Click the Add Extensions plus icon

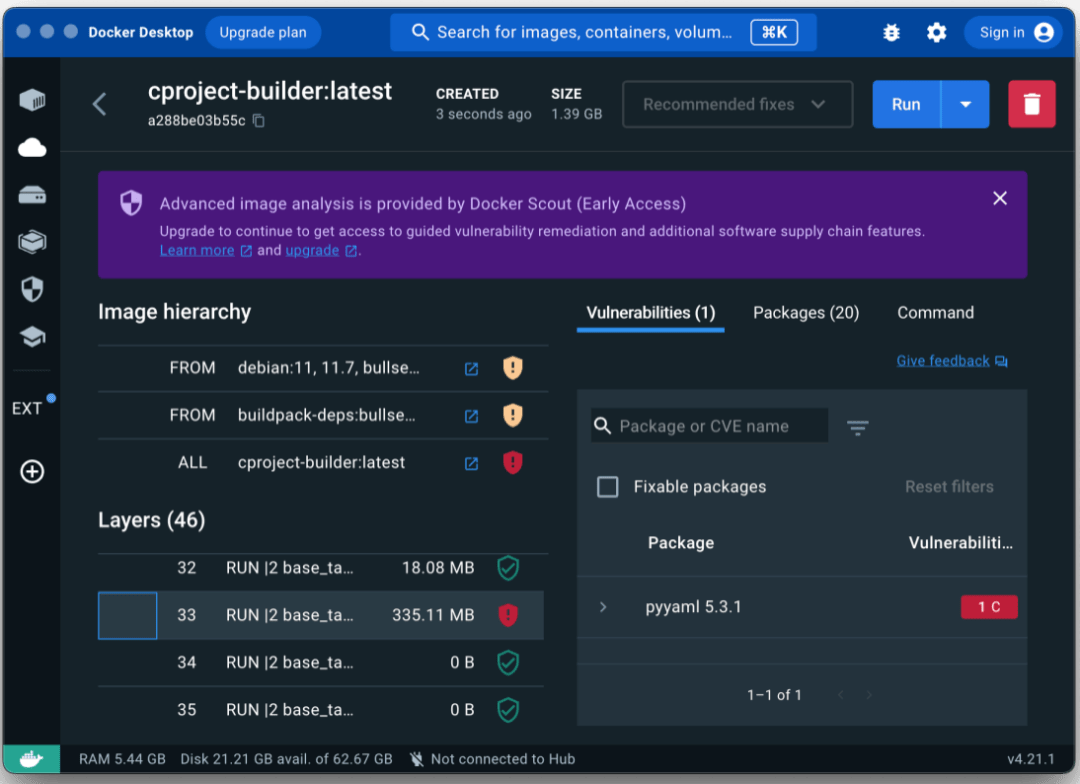32,472
